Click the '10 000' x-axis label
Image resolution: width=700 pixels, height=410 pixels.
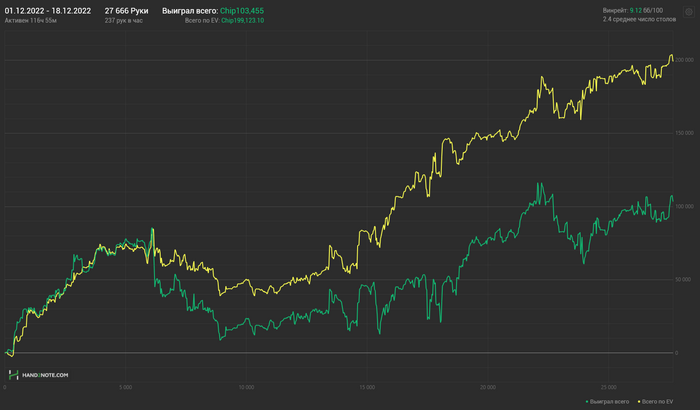point(246,387)
